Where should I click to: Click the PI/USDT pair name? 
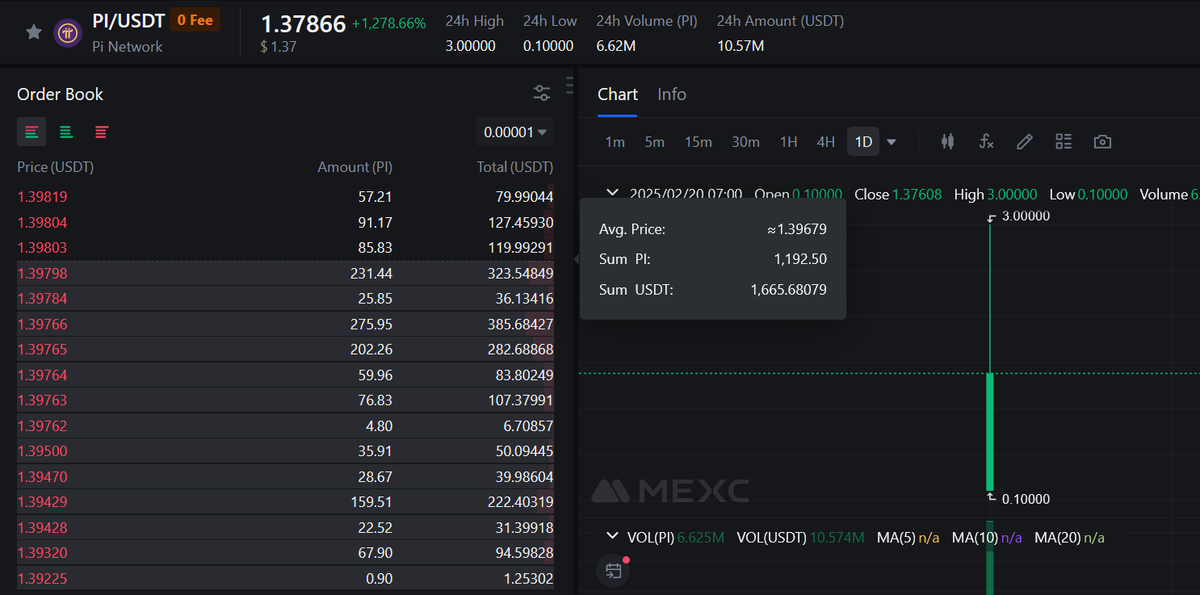128,21
